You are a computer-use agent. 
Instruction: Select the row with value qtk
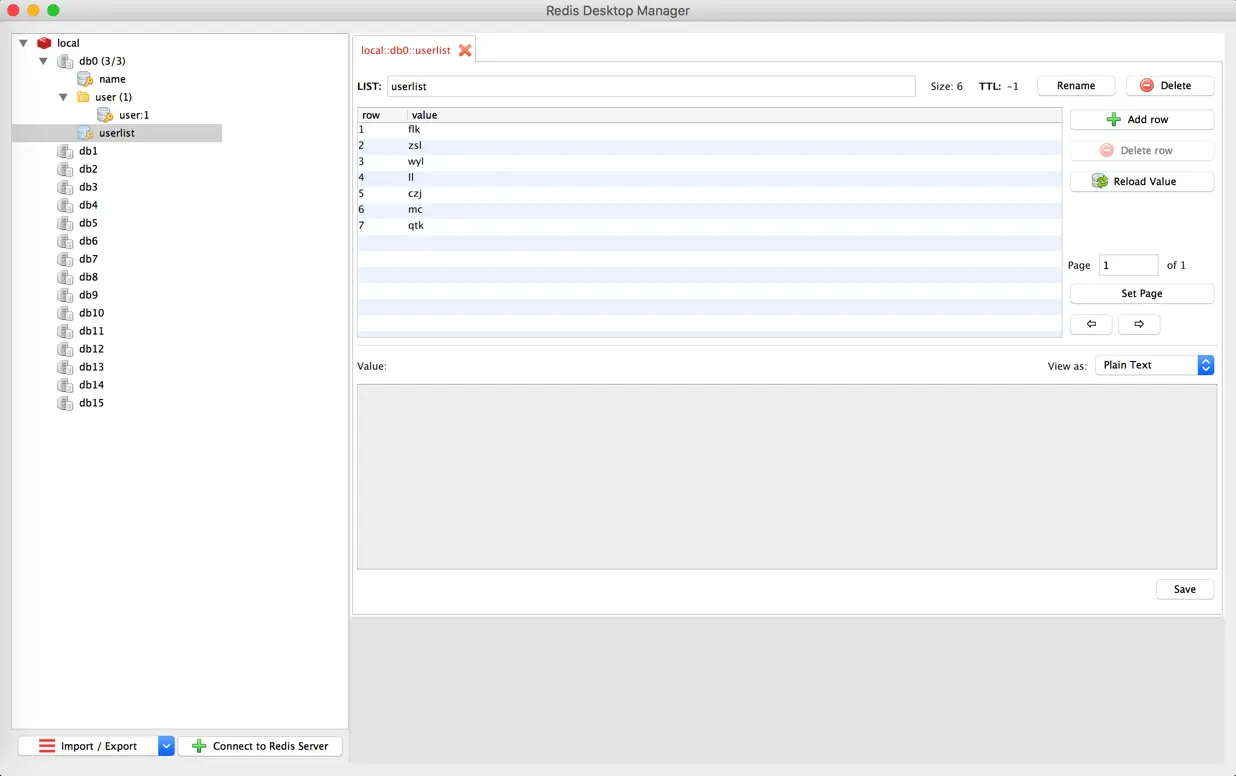click(709, 225)
